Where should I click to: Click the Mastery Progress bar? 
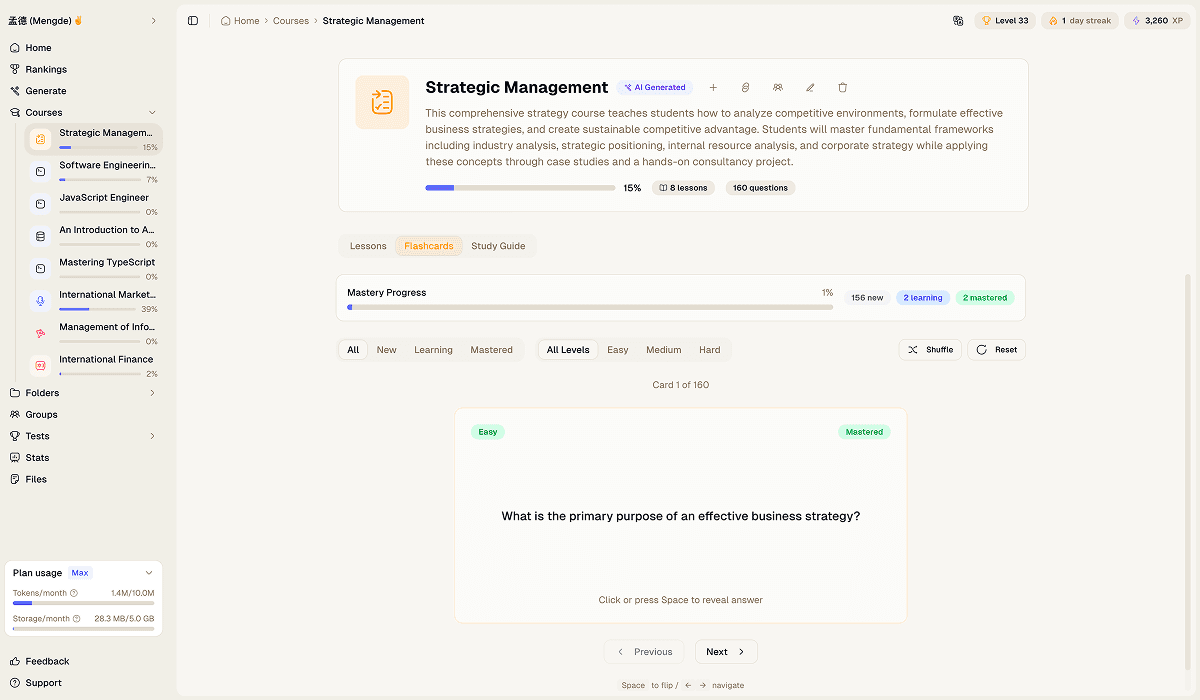point(590,307)
